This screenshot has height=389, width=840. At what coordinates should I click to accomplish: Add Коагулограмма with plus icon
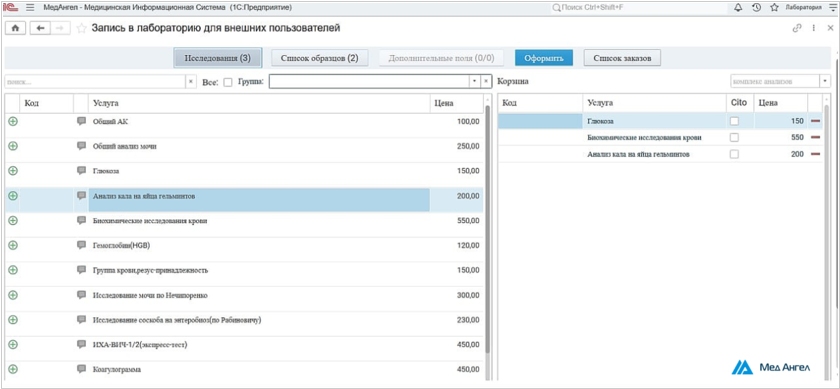coord(13,369)
